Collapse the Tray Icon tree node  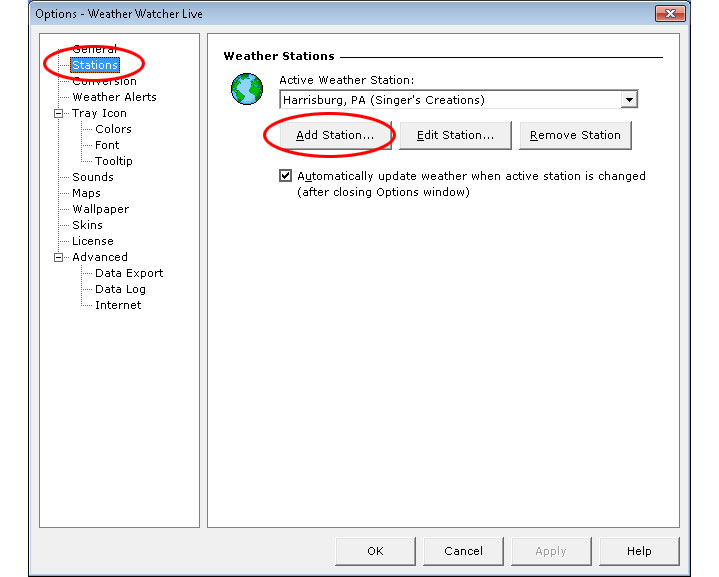58,113
